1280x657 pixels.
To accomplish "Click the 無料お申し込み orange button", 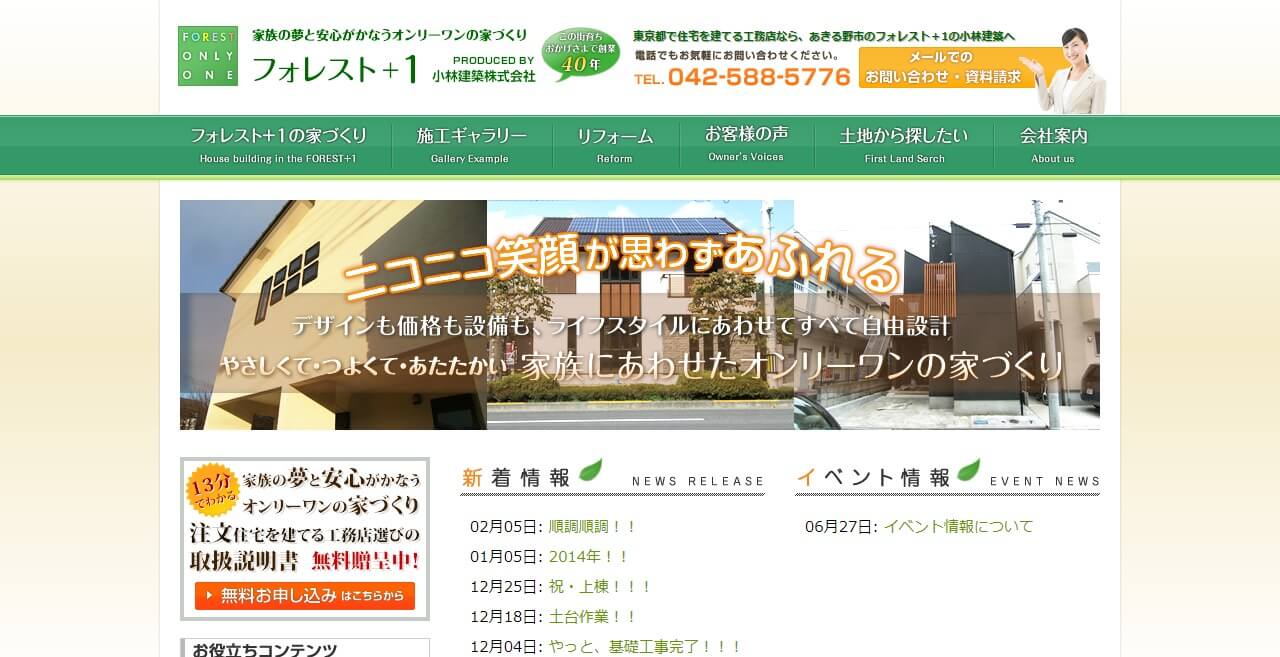I will point(302,594).
